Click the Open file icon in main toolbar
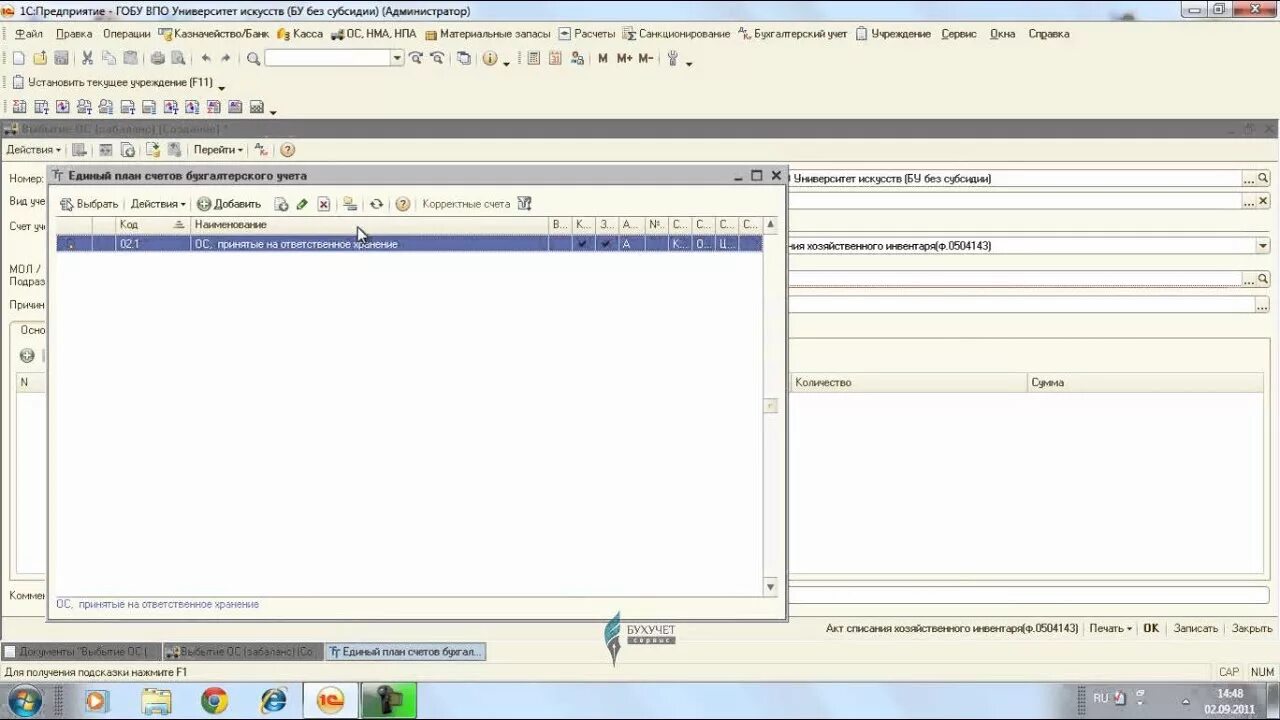Viewport: 1280px width, 720px height. tap(40, 58)
